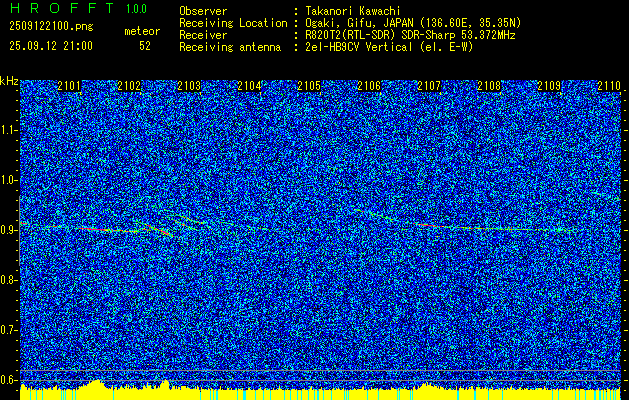Click the 0.8 kHz axis label
The height and width of the screenshot is (400, 629).
pyautogui.click(x=7, y=280)
